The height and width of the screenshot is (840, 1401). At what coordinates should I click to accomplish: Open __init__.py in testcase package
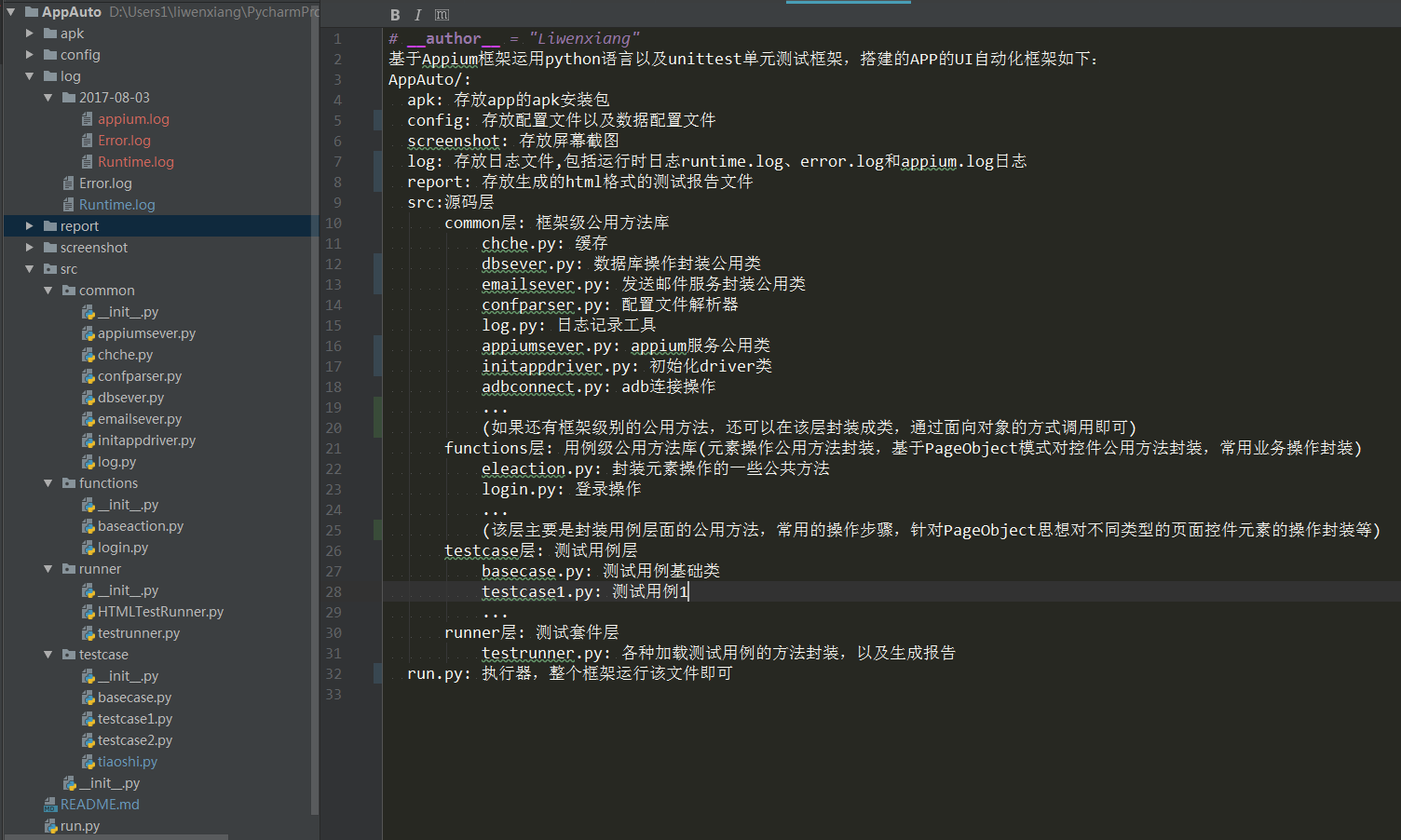[x=129, y=676]
